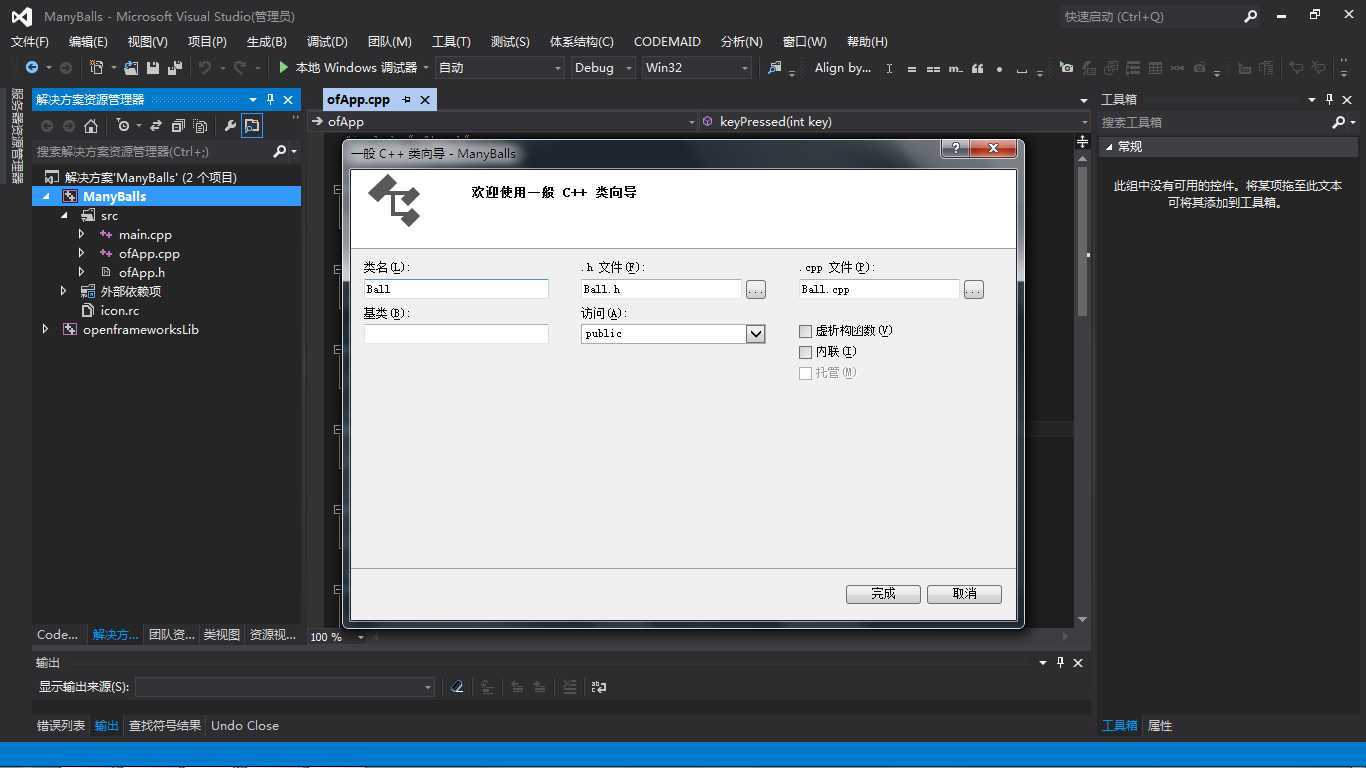This screenshot has height=768, width=1366.
Task: Click the Clear All eraser icon in Output panel
Action: tap(457, 687)
